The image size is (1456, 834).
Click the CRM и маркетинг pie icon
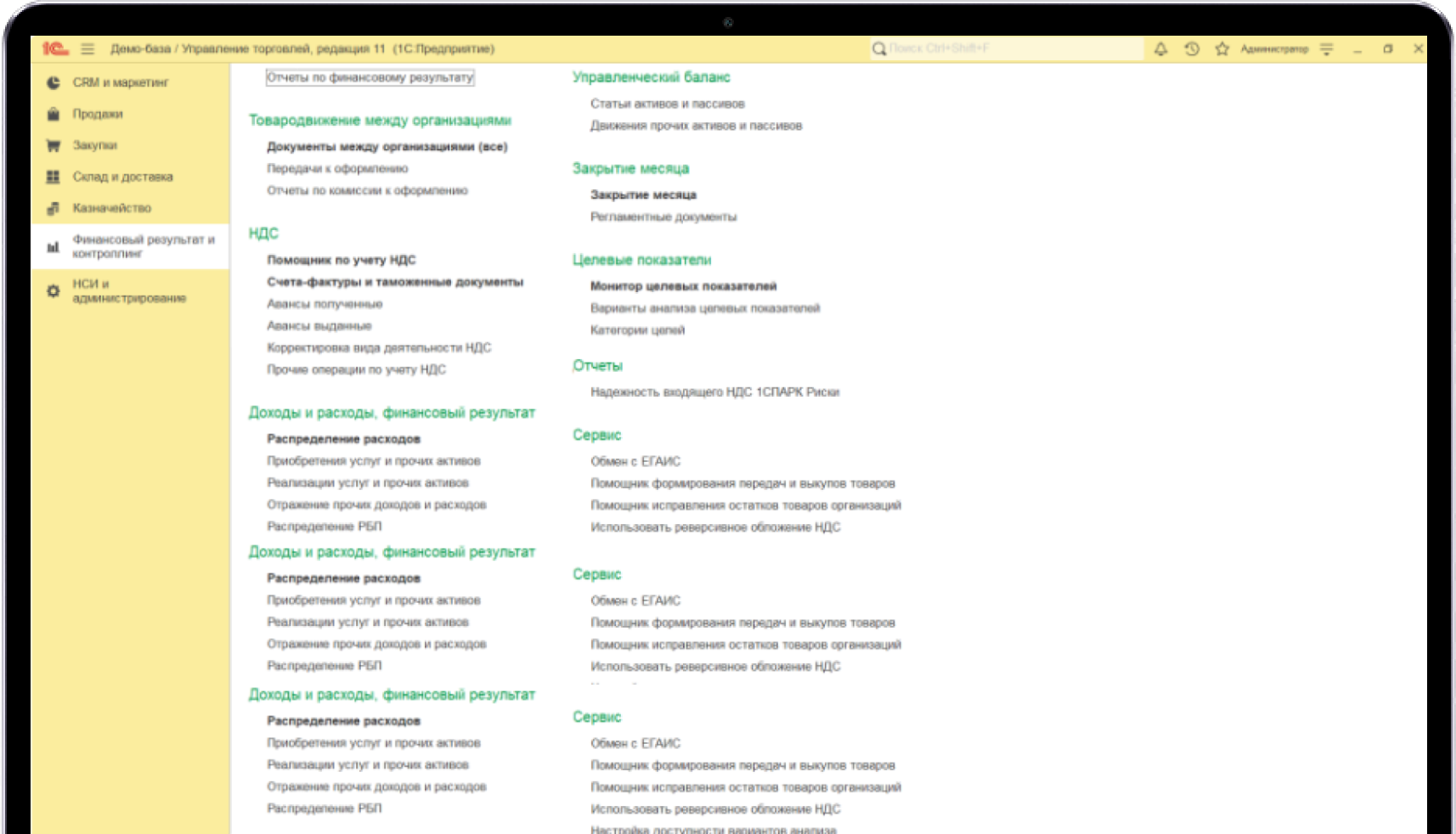[54, 82]
